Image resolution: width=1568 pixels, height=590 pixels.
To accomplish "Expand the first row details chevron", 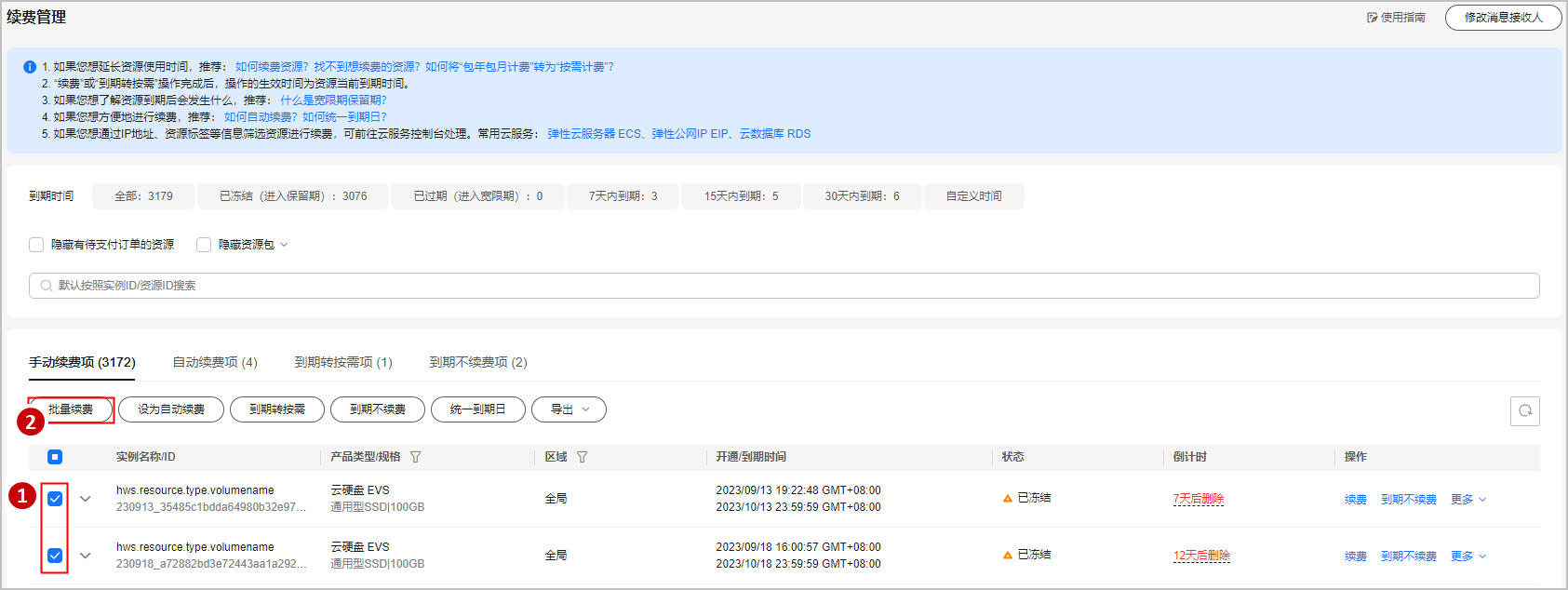I will 86,499.
